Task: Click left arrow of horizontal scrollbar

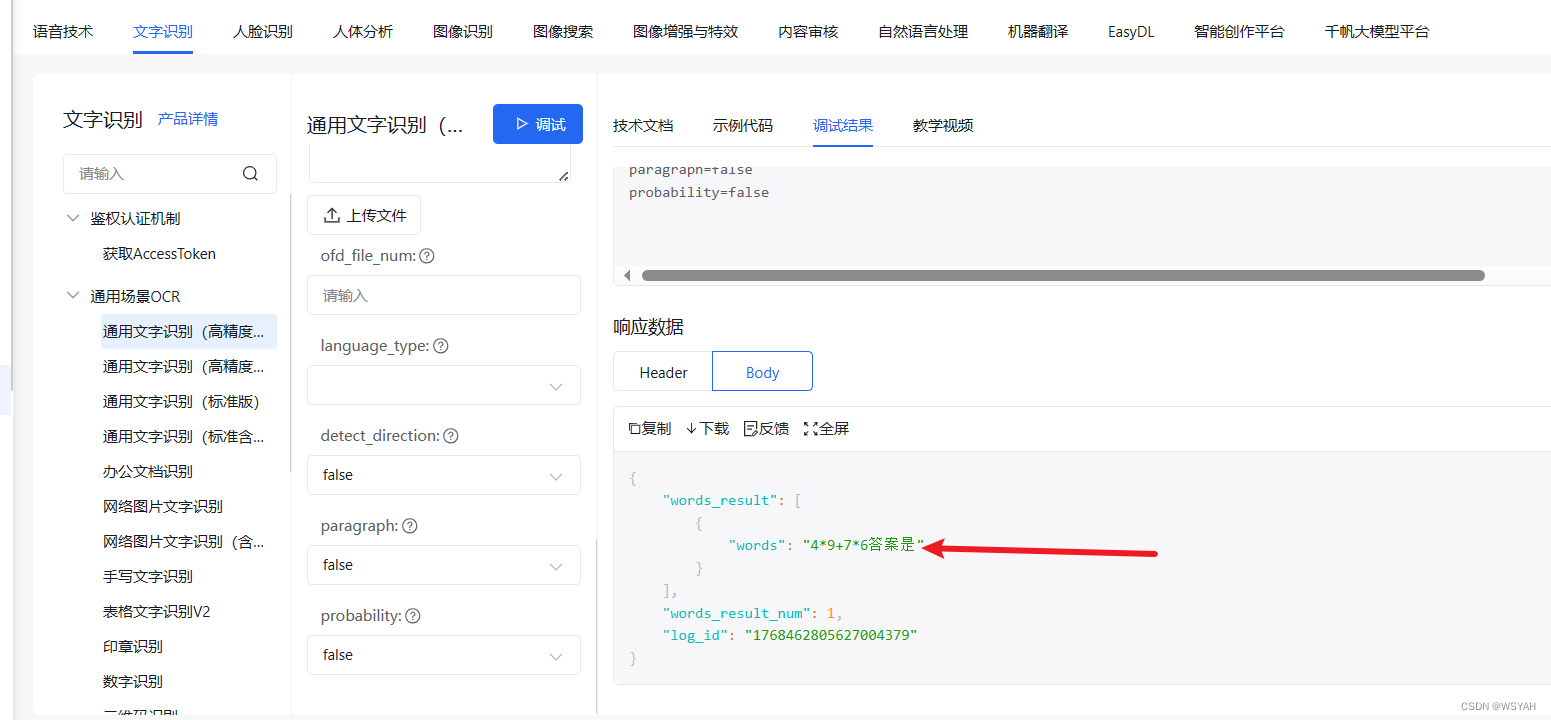Action: pyautogui.click(x=627, y=275)
